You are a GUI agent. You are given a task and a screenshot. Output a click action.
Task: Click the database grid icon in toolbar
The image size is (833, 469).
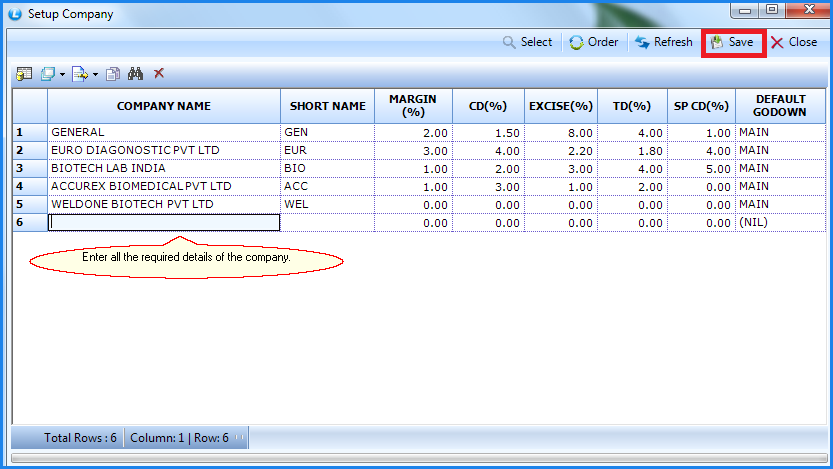pos(24,74)
